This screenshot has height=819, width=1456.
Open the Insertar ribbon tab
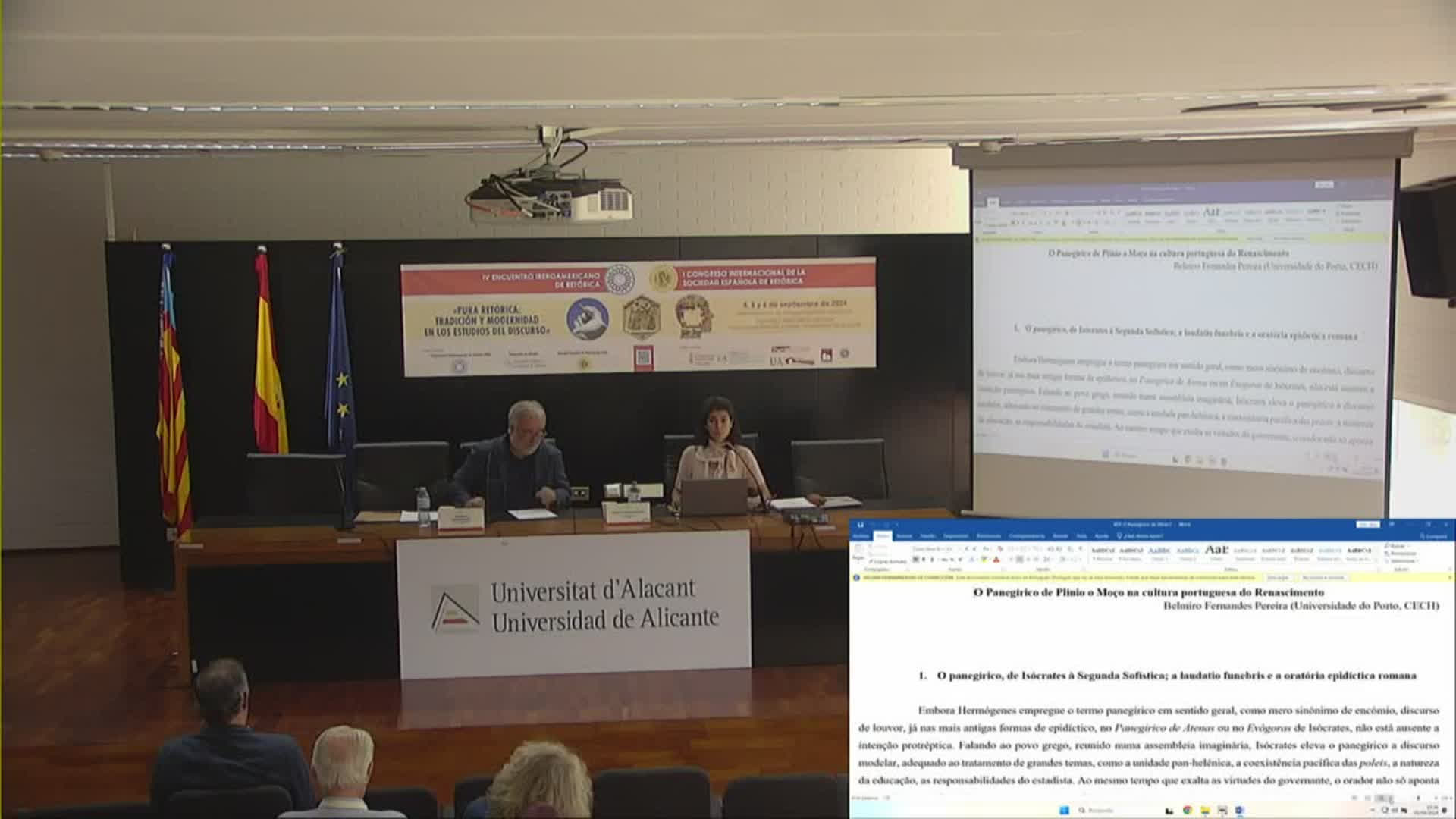pos(904,536)
